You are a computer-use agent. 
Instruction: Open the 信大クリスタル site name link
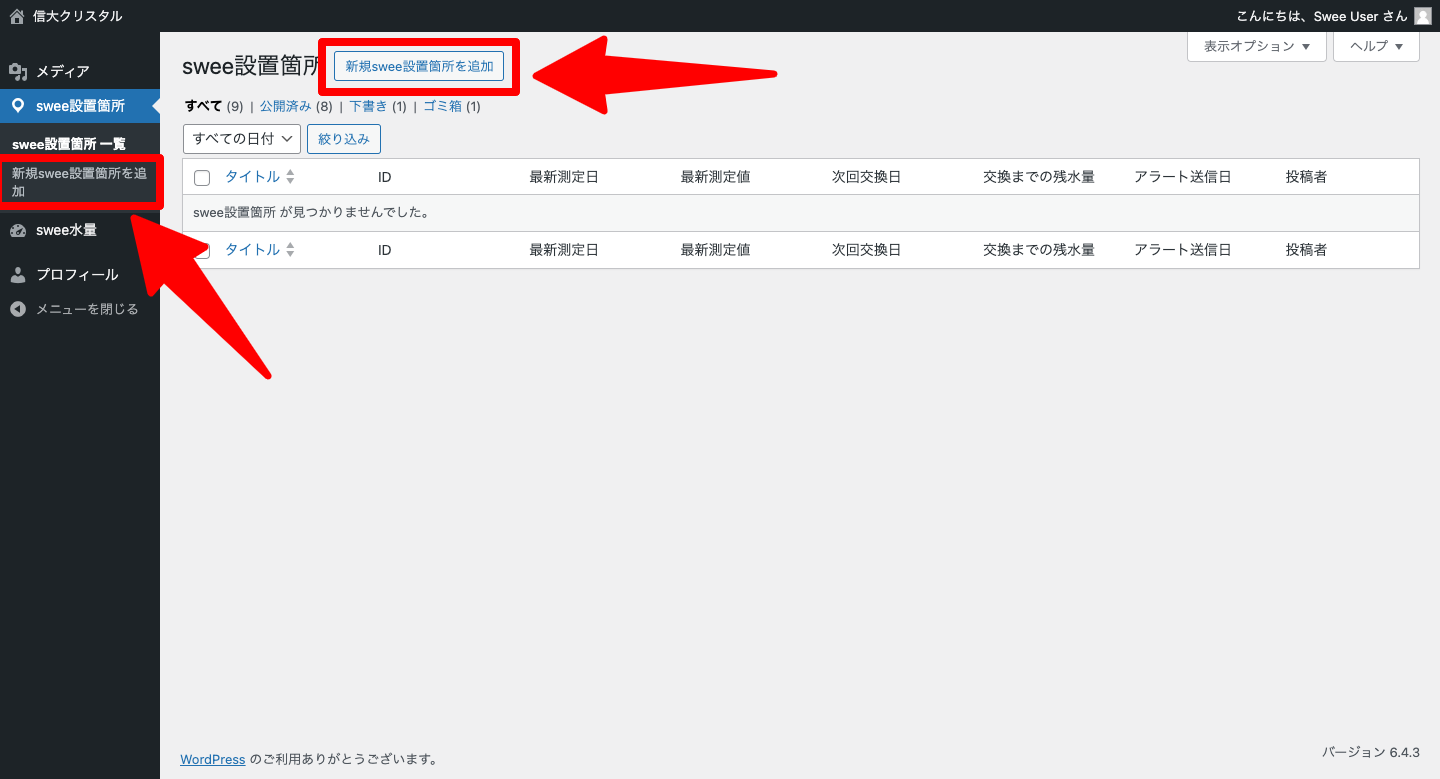(77, 16)
